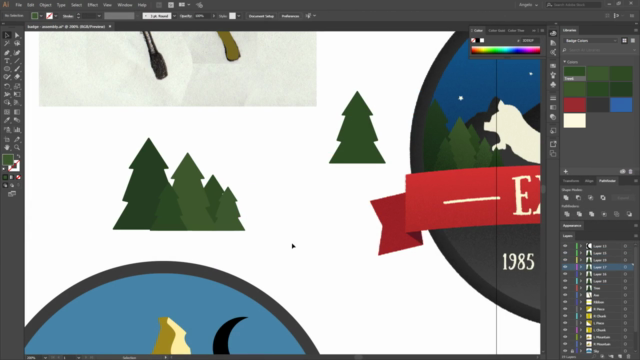
Task: Click the Search Adobe Stock field
Action: click(573, 5)
